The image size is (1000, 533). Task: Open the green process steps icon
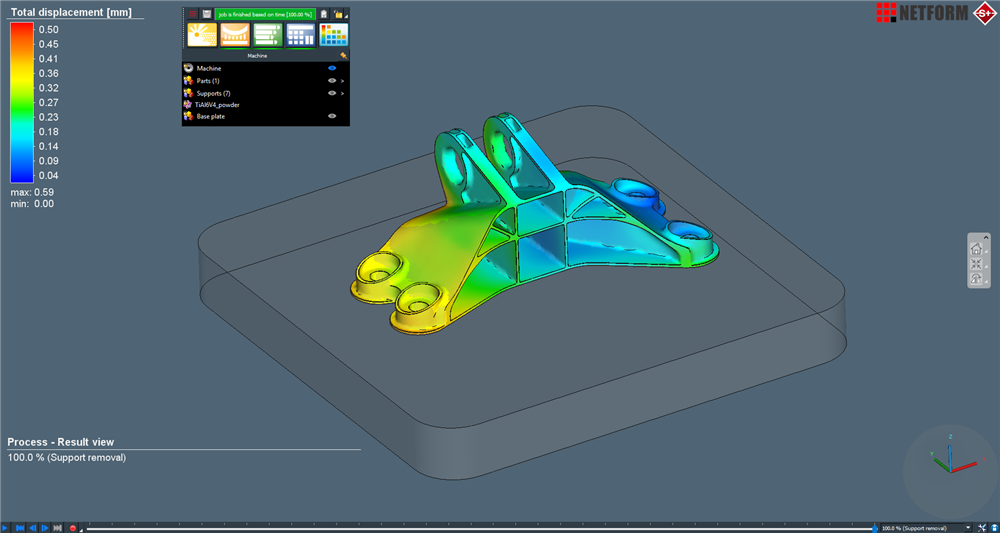268,35
